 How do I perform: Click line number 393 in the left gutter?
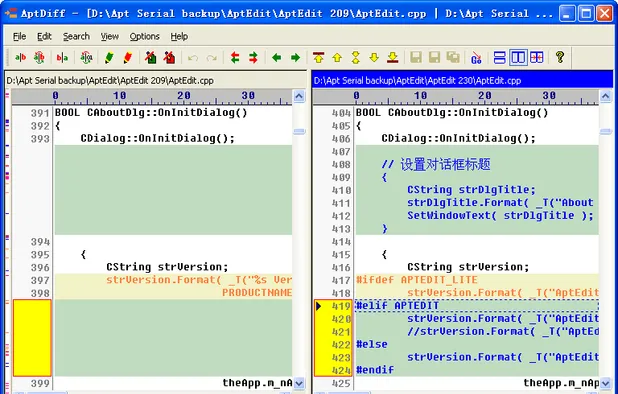tap(40, 139)
